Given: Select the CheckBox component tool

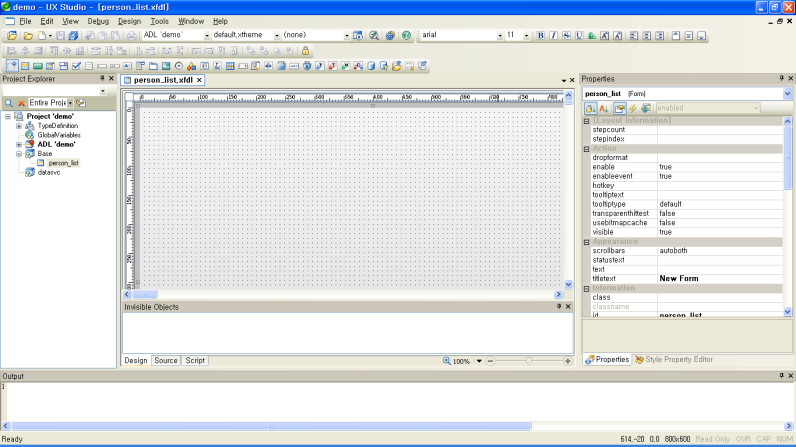Looking at the screenshot, I should click(76, 66).
